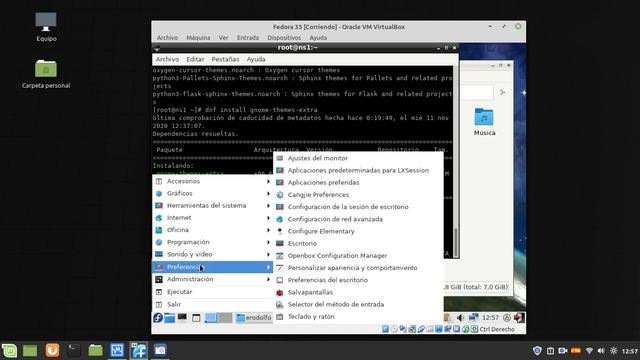This screenshot has width=640, height=360.
Task: Click host volume tray icon
Action: coord(601,351)
